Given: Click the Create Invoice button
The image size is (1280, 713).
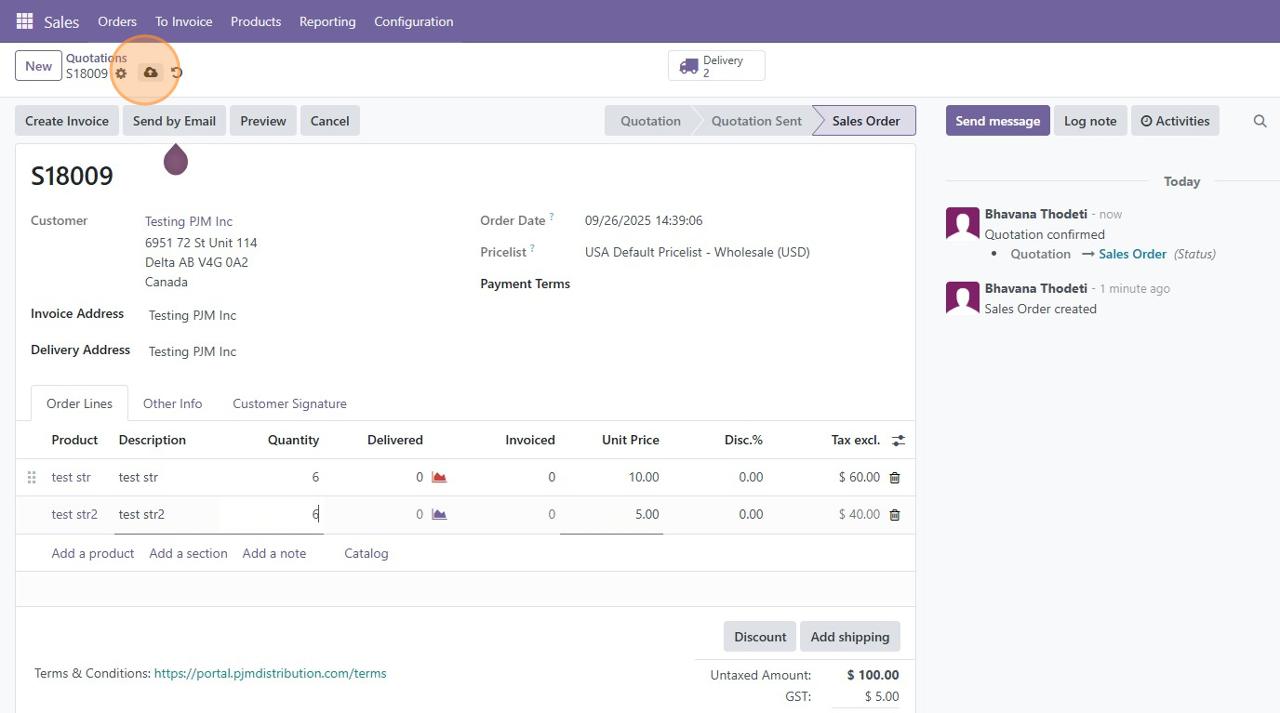Looking at the screenshot, I should [67, 121].
